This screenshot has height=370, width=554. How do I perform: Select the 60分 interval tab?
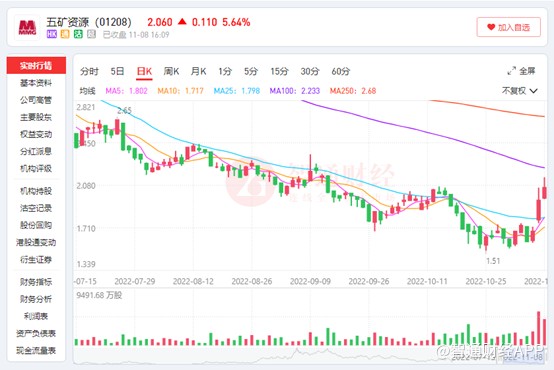click(x=341, y=71)
